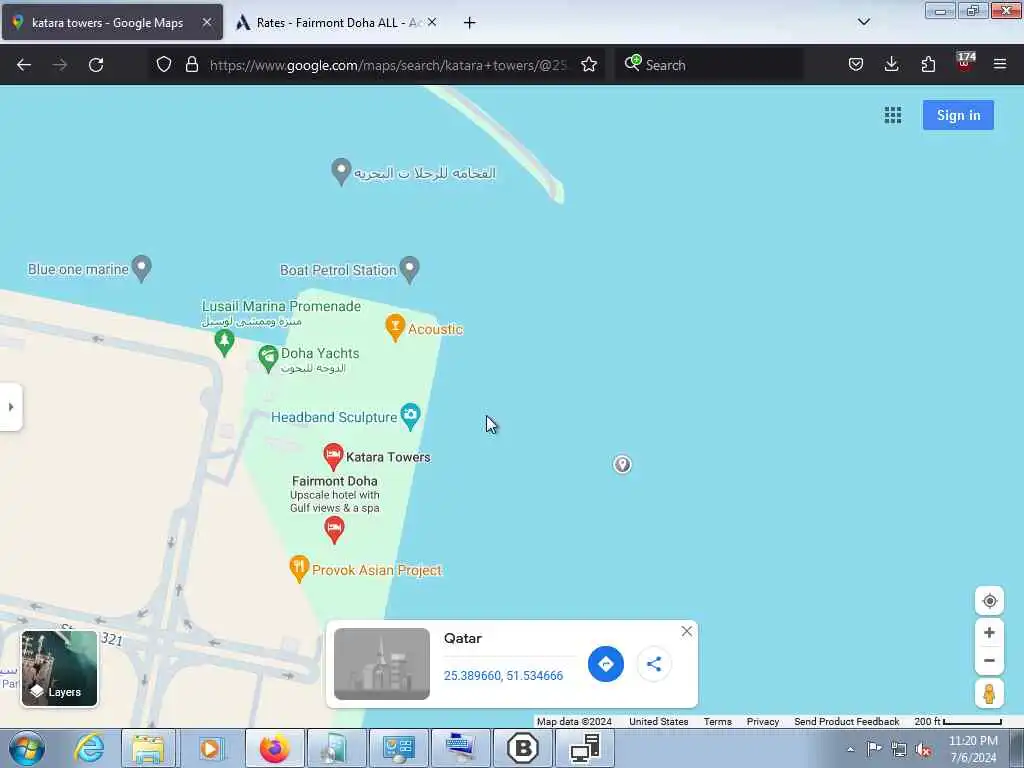Close the Rates Fairmont Doha tab
Image resolution: width=1024 pixels, height=768 pixels.
(432, 22)
